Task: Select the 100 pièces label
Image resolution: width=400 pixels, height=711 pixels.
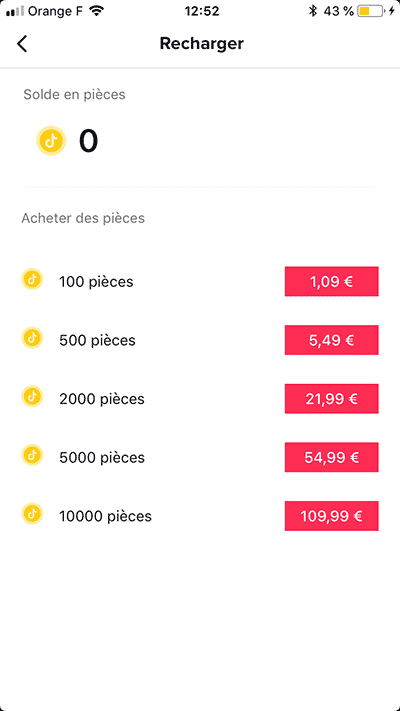Action: 96,282
